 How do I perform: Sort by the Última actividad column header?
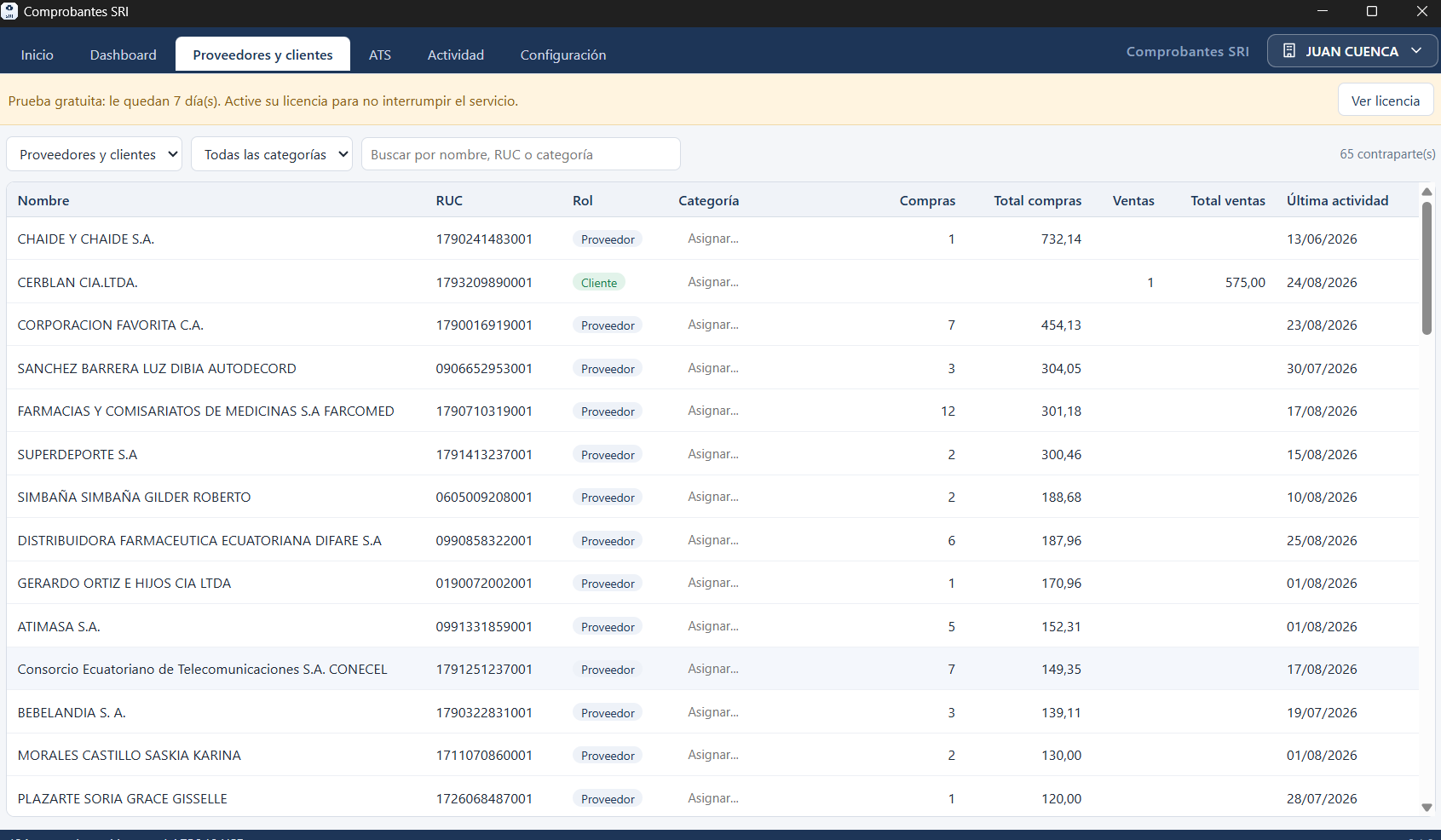(x=1338, y=200)
